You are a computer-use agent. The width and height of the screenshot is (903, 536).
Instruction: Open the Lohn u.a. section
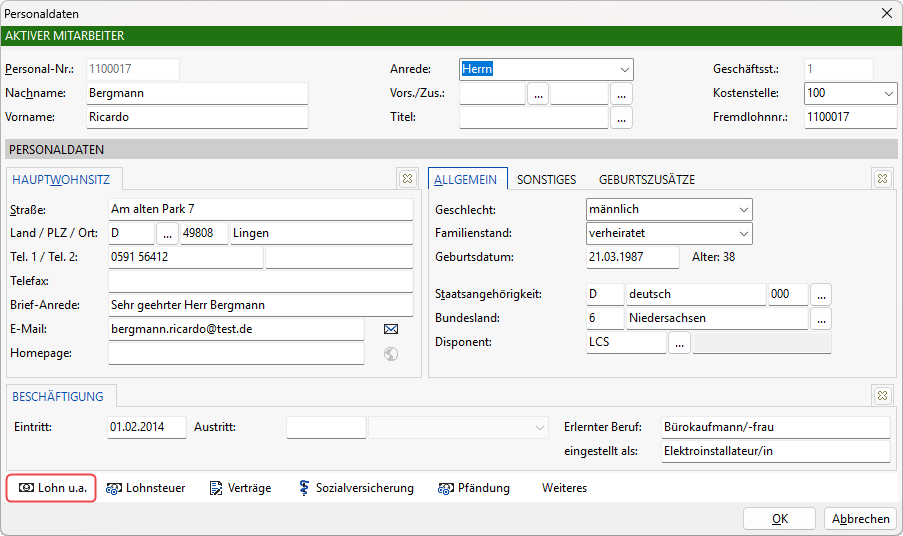pyautogui.click(x=51, y=488)
